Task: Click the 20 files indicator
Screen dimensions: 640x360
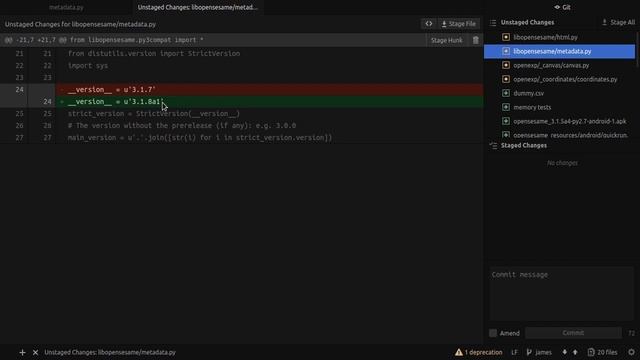Action: (x=602, y=352)
